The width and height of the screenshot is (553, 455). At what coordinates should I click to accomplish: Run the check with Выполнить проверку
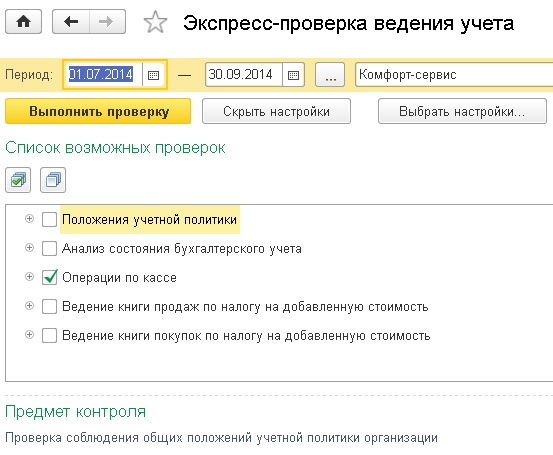coord(98,111)
